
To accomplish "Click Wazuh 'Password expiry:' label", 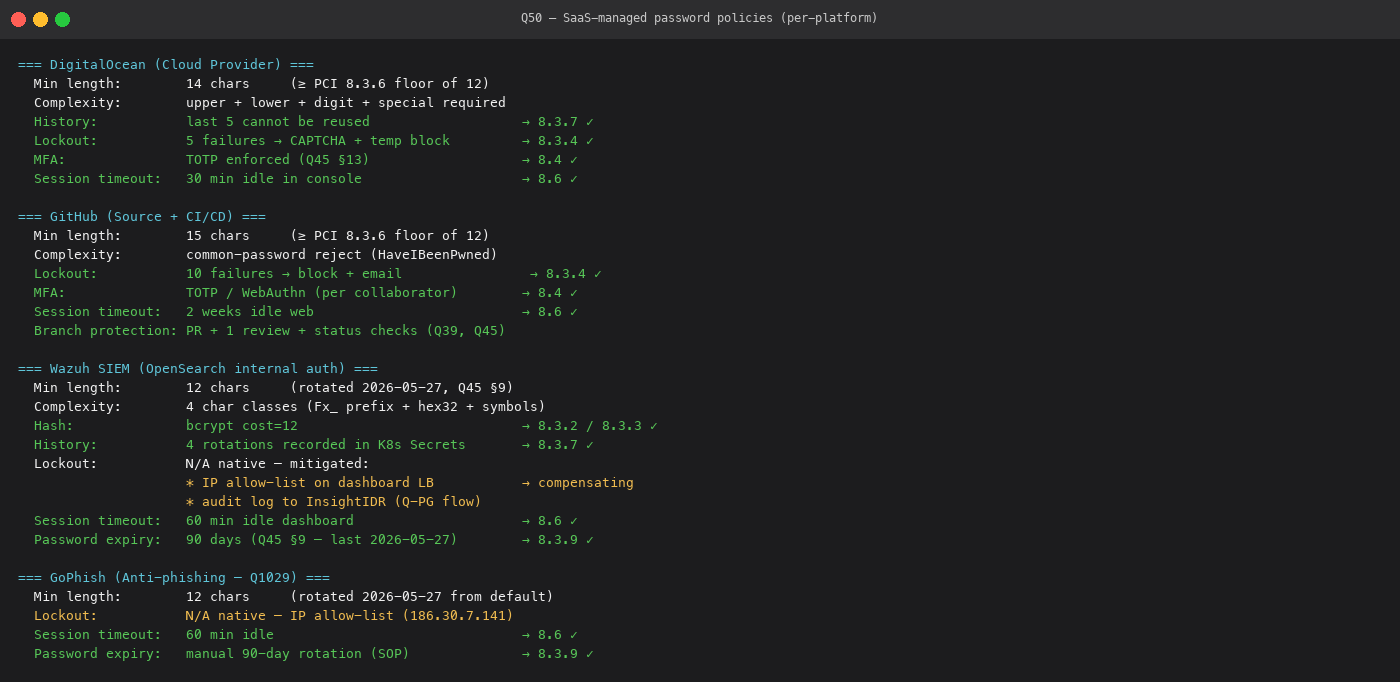I will coord(98,539).
